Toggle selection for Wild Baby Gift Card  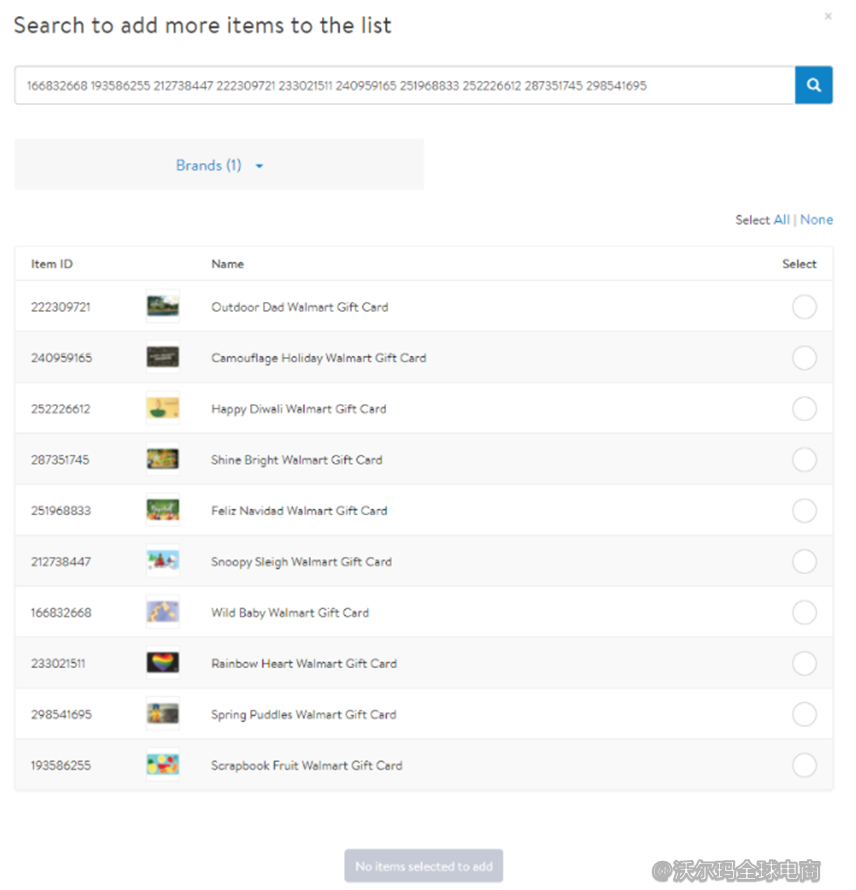pos(803,612)
